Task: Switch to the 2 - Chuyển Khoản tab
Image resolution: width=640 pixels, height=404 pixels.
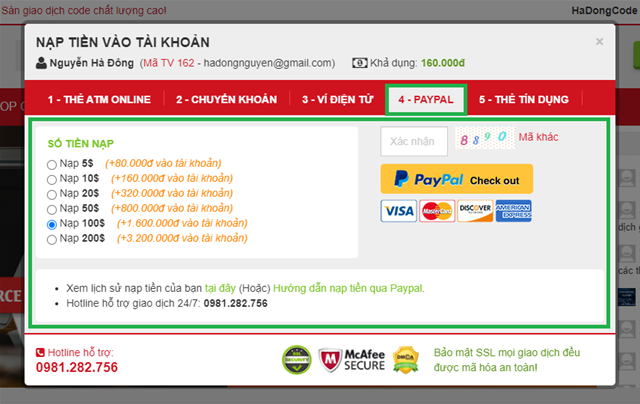Action: point(227,100)
